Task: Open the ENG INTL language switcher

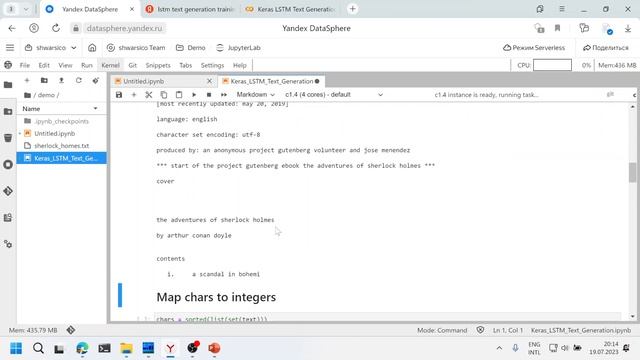Action: [x=534, y=348]
